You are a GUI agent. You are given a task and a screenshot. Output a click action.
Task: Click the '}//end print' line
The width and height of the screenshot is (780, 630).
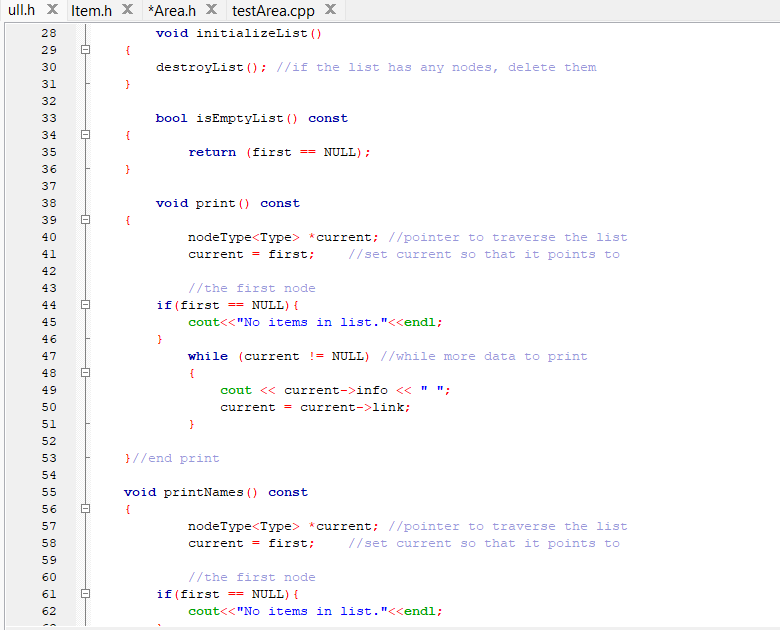click(x=172, y=458)
